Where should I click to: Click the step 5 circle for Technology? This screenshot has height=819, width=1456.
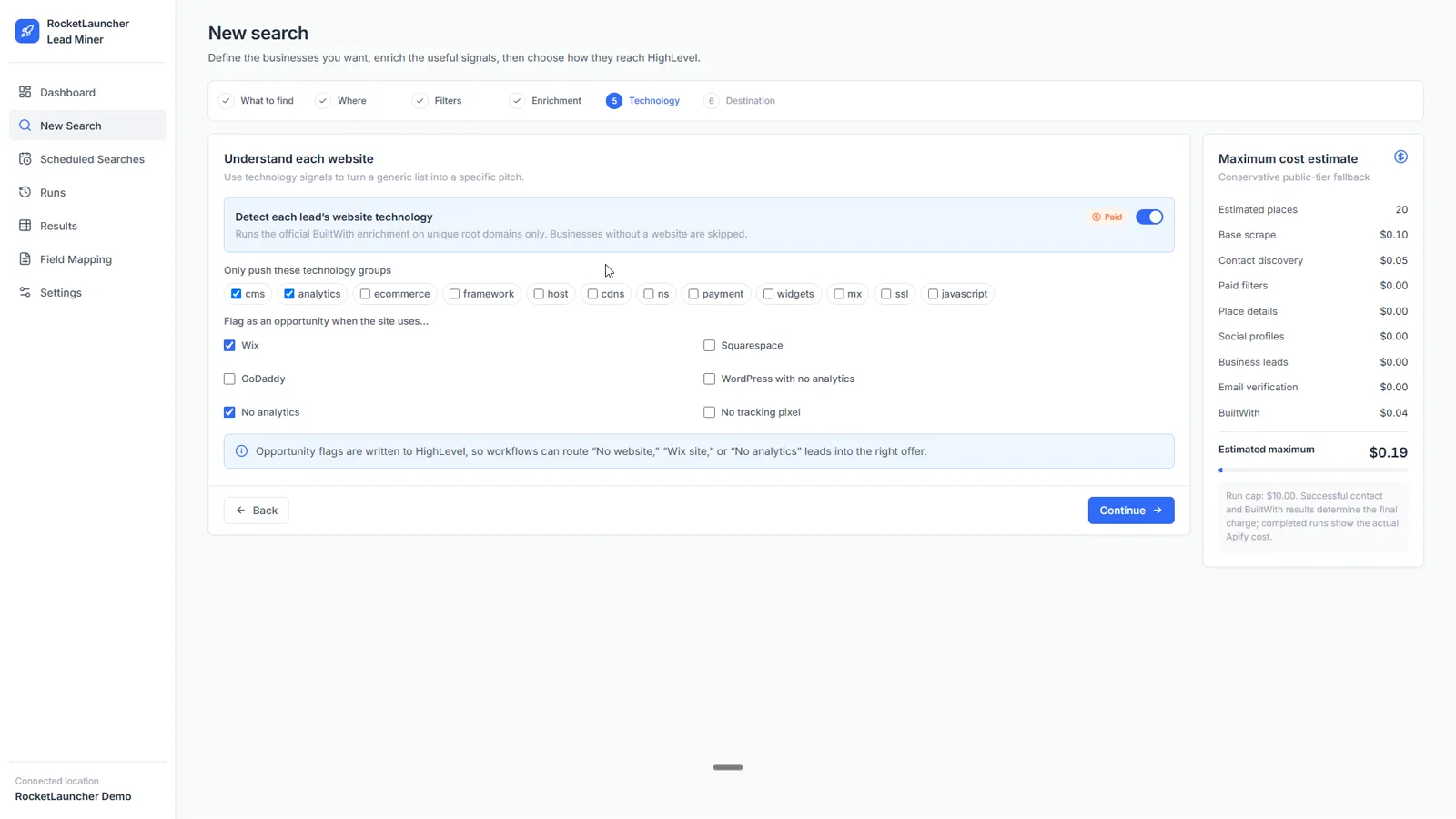click(x=614, y=101)
